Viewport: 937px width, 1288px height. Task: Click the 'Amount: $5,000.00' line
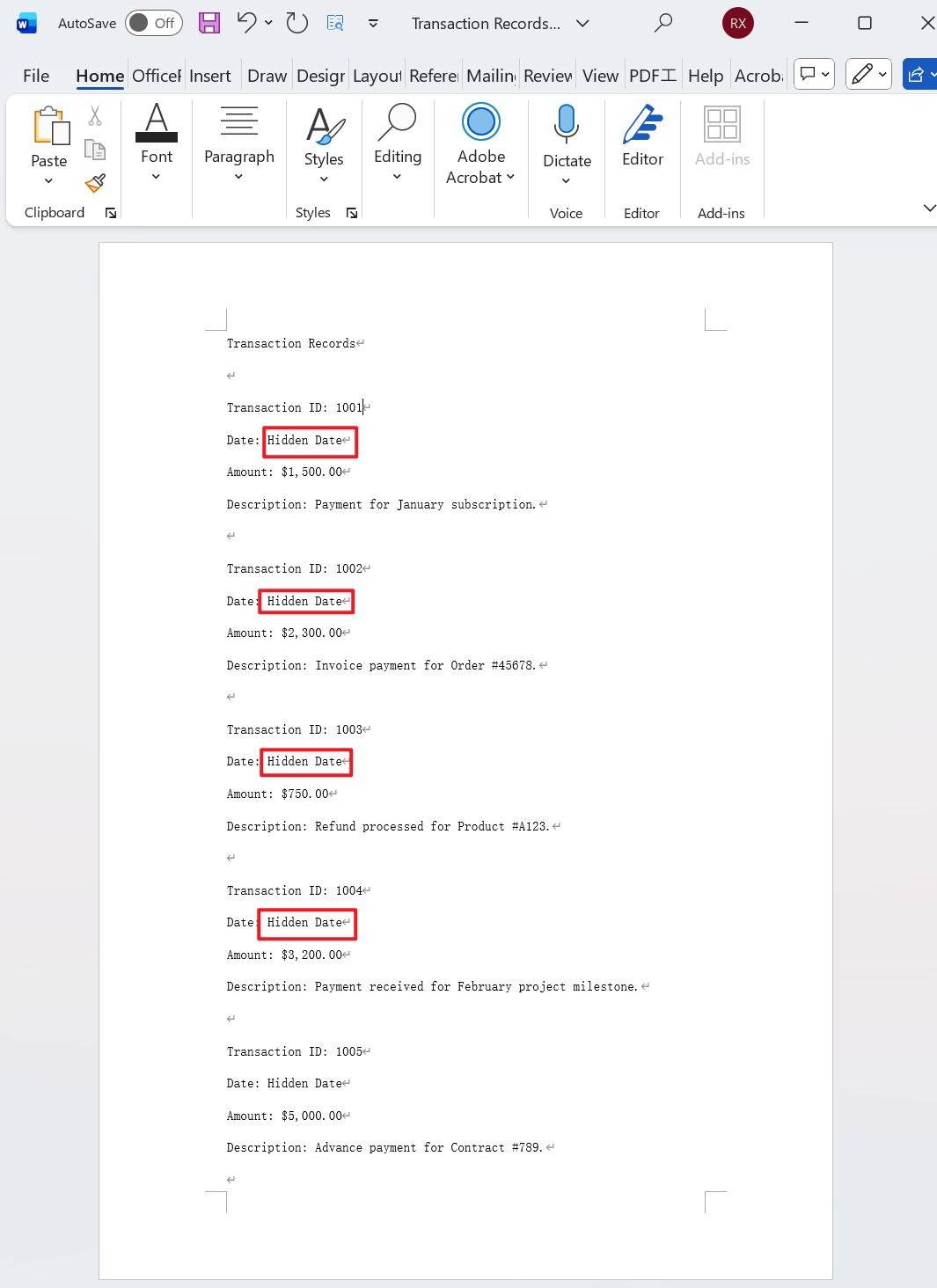(284, 1116)
